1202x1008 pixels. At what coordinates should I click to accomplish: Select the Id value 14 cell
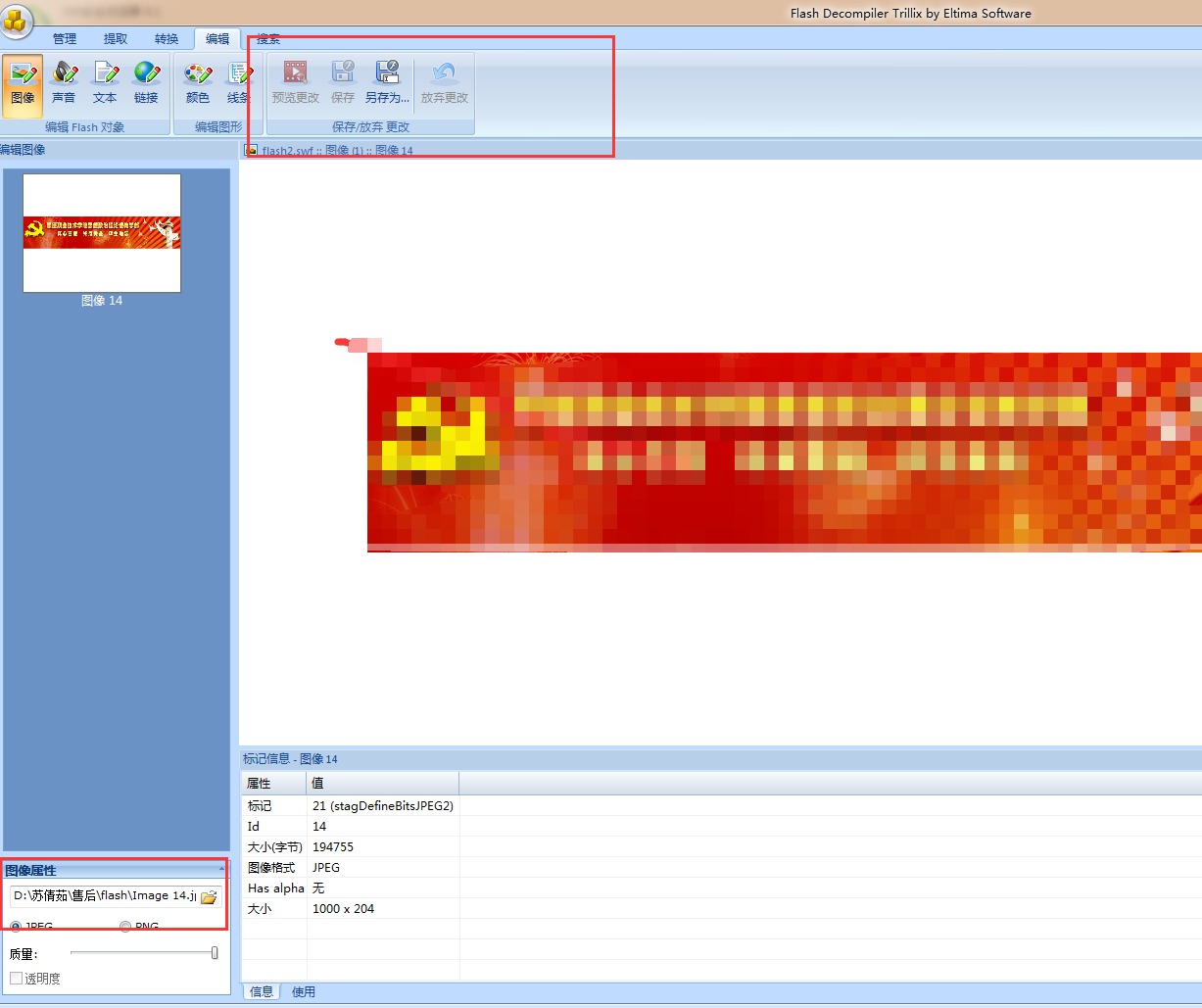point(383,826)
